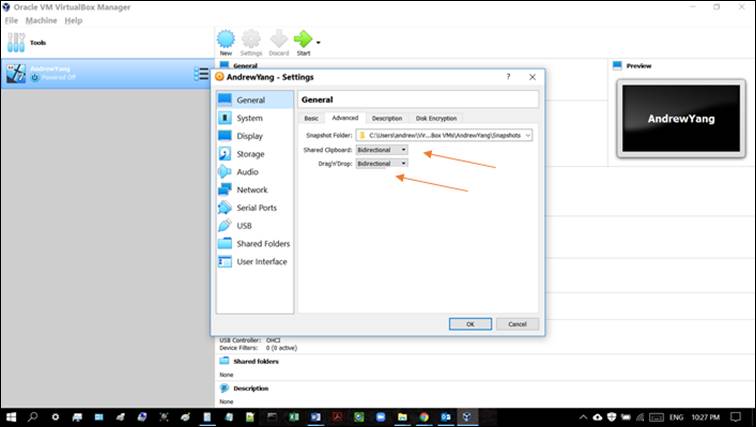Open the Shared Clipboard dropdown

(382, 150)
